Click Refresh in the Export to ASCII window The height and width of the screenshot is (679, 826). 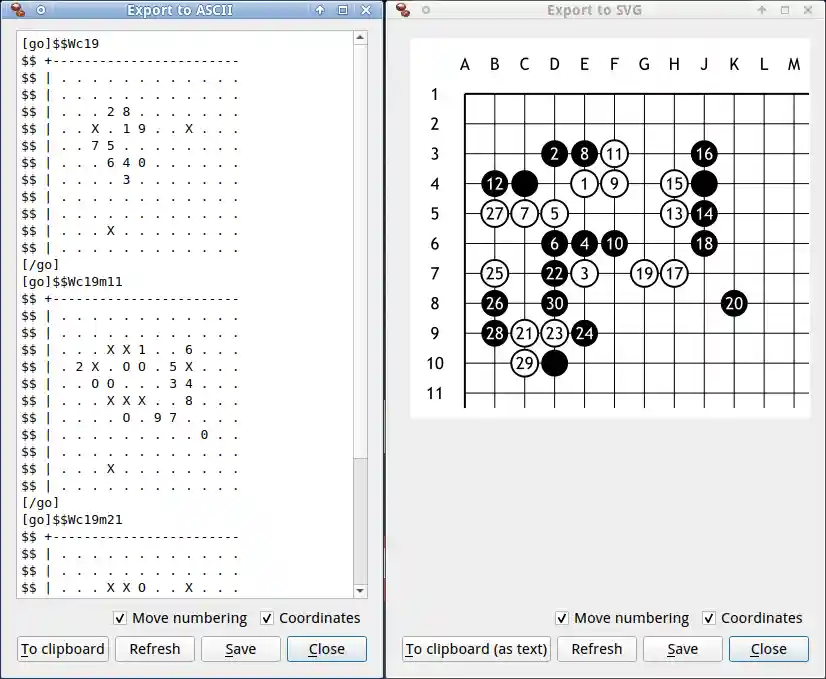(x=155, y=649)
